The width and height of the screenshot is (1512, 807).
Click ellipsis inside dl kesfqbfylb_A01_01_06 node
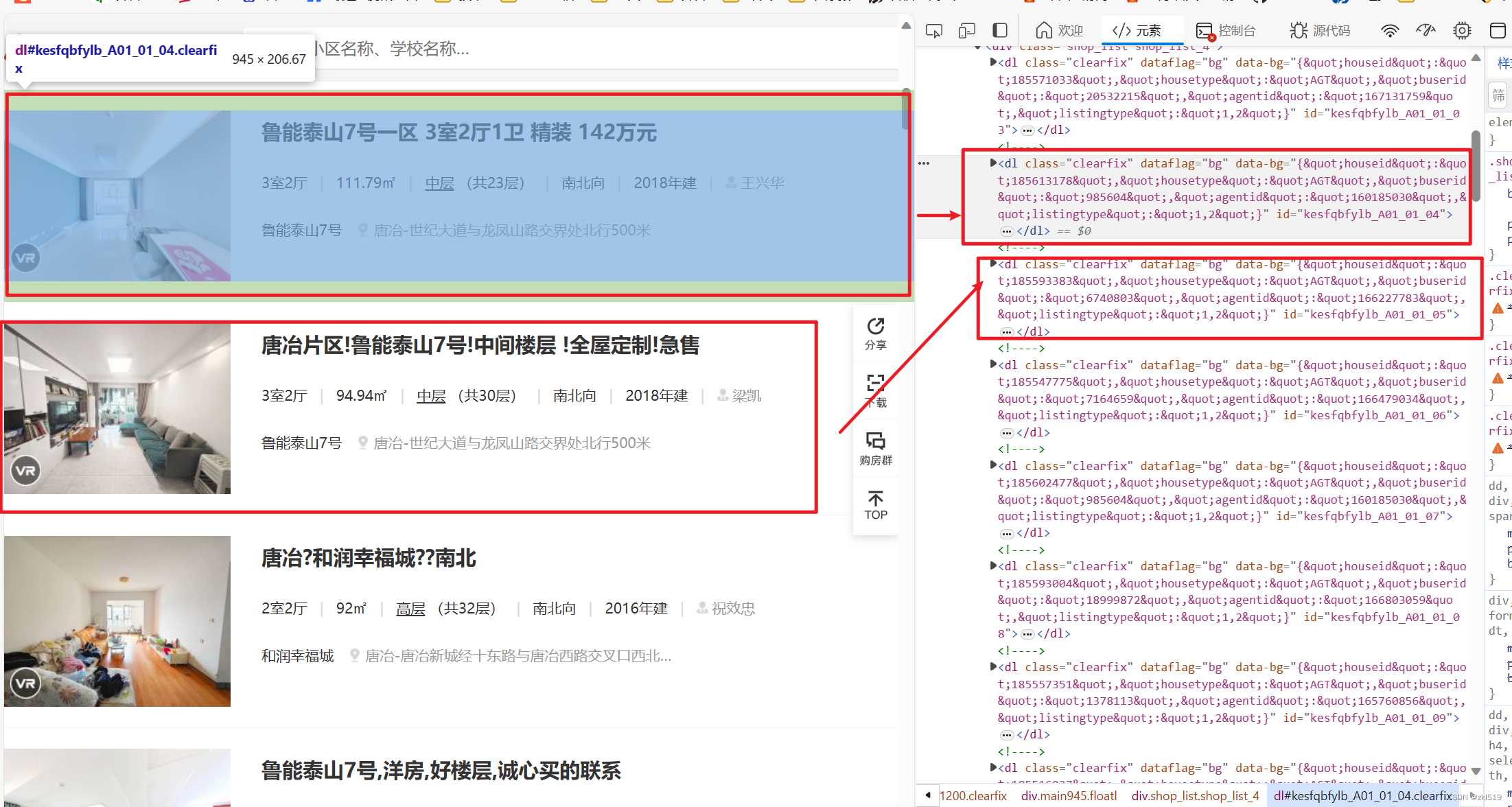(x=1007, y=433)
